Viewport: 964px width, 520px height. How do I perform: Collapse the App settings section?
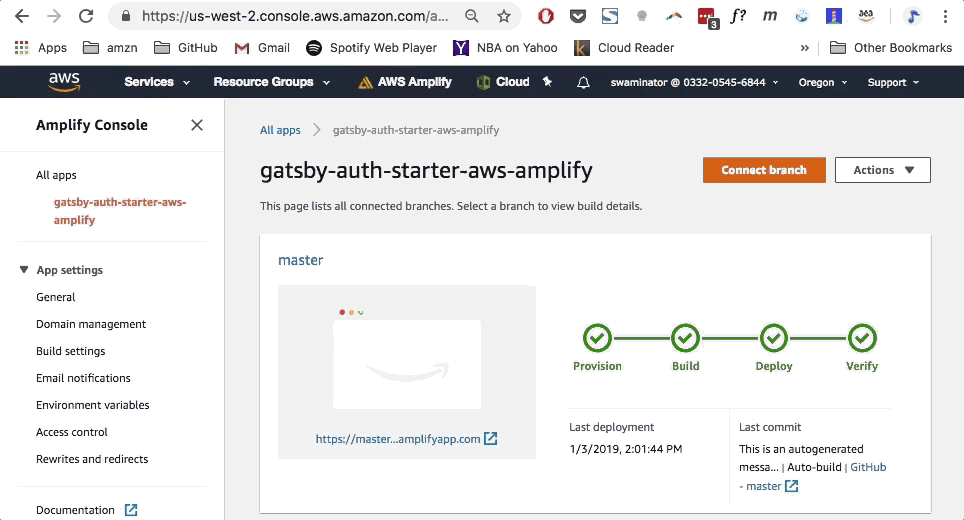24,269
